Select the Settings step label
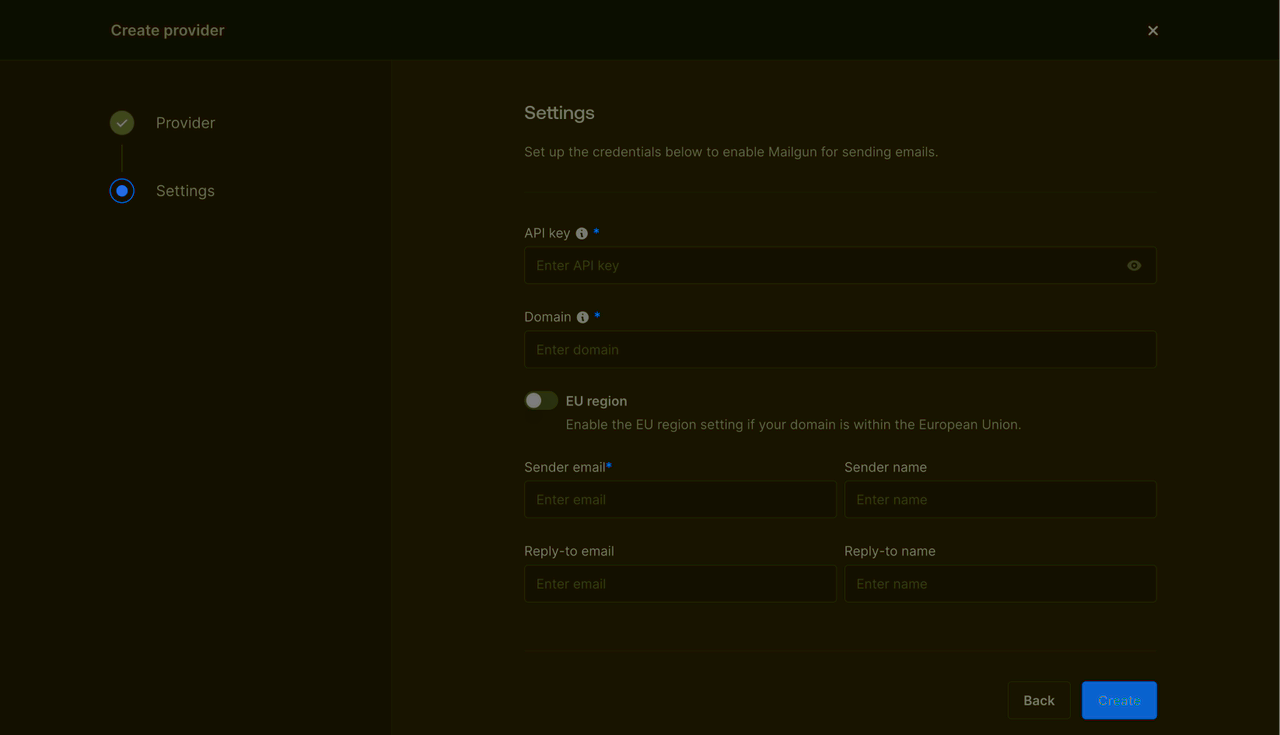 (x=185, y=191)
